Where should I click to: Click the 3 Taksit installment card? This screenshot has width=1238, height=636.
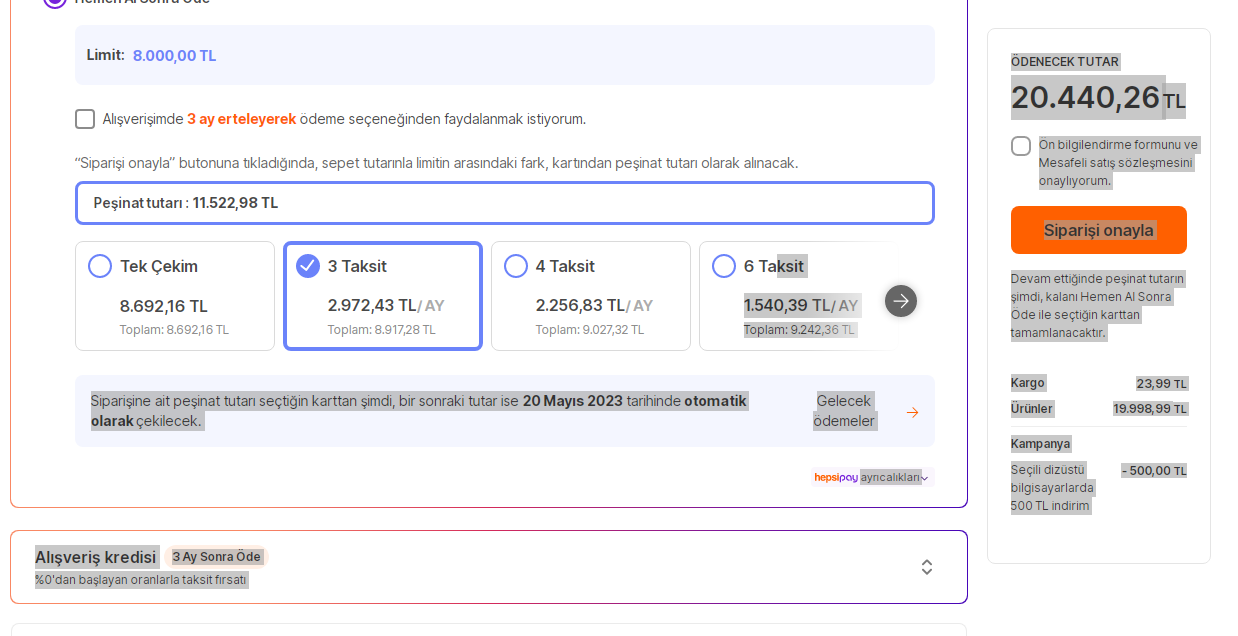click(383, 296)
